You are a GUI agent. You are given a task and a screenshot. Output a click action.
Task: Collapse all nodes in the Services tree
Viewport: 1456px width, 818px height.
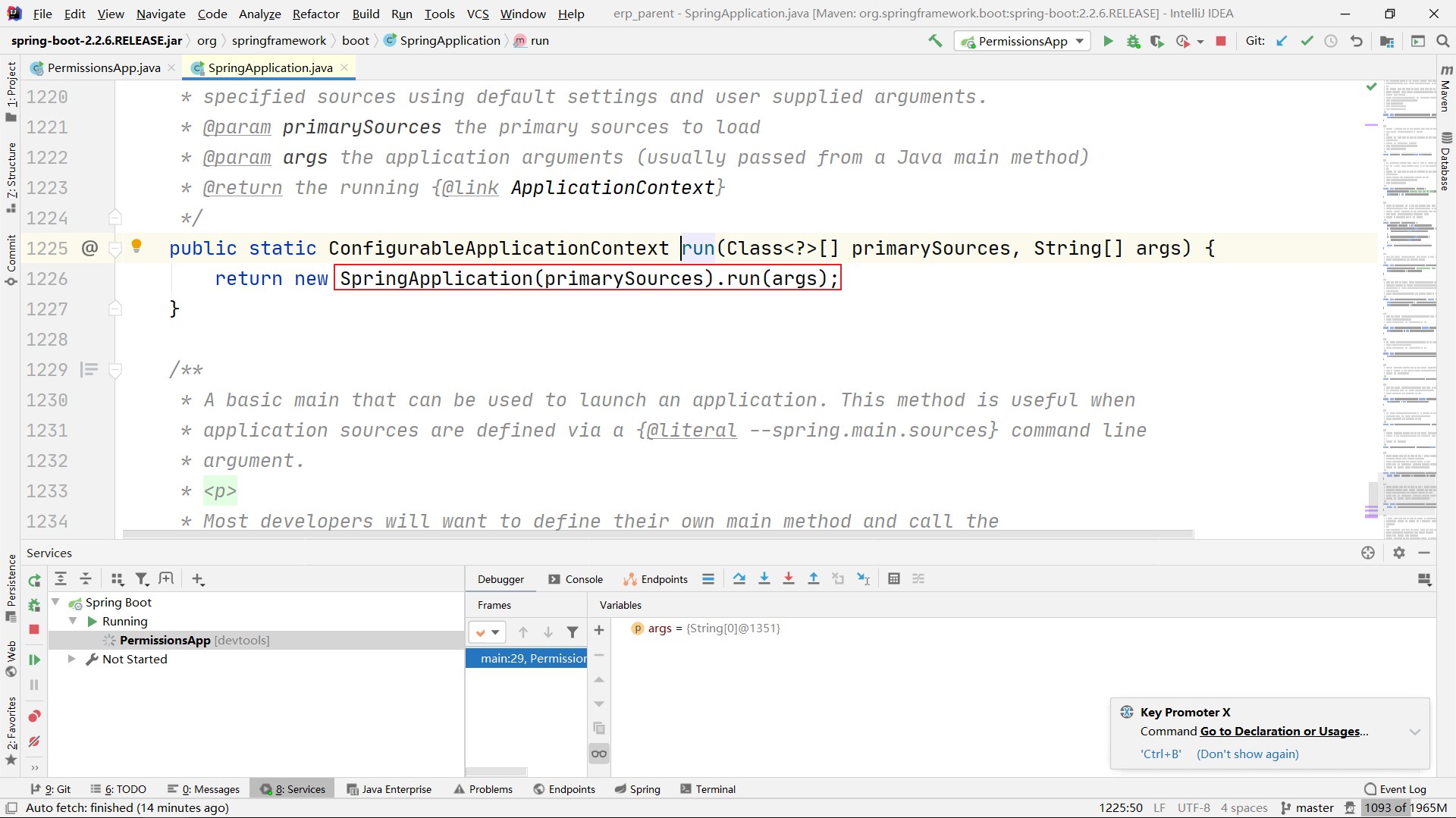click(86, 578)
